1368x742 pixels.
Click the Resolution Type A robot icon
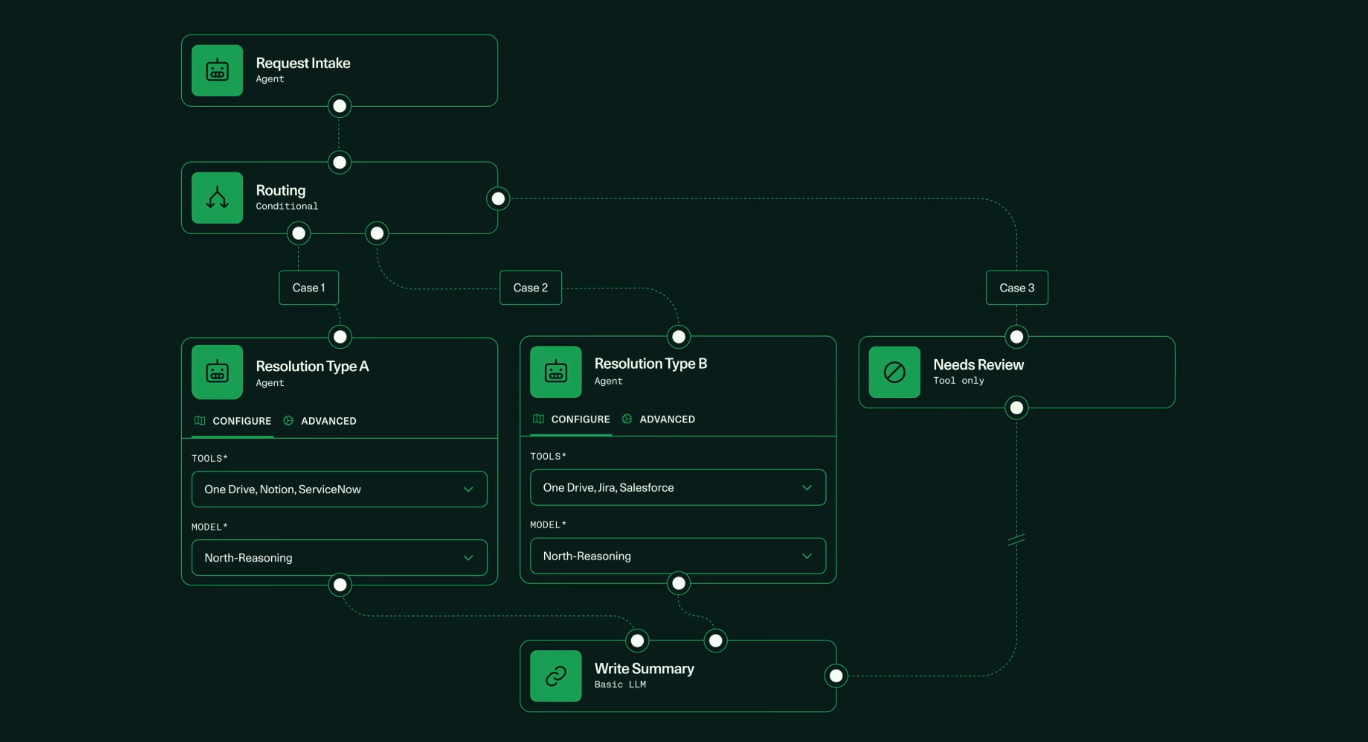(x=217, y=372)
